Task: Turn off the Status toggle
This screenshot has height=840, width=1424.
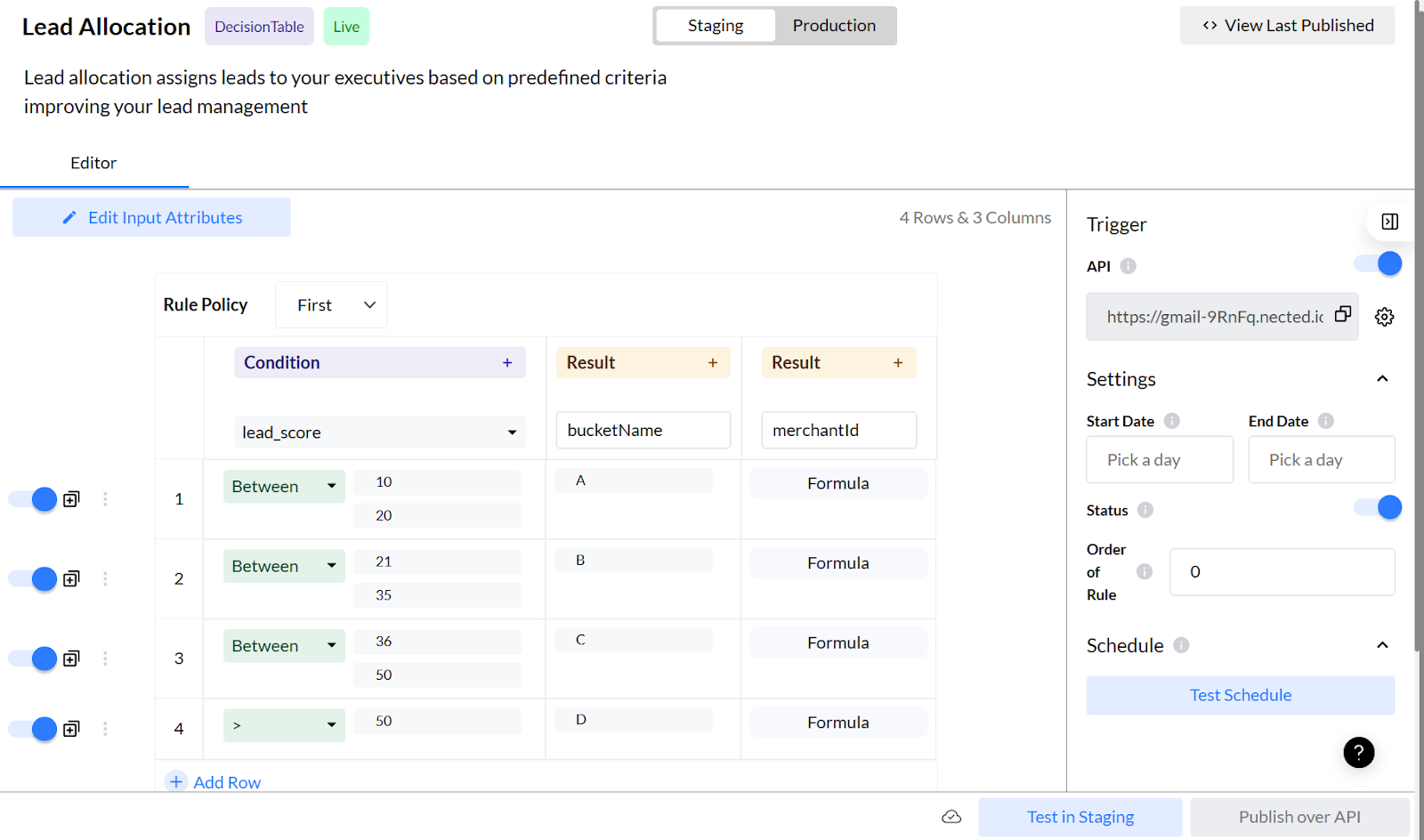Action: 1378,508
